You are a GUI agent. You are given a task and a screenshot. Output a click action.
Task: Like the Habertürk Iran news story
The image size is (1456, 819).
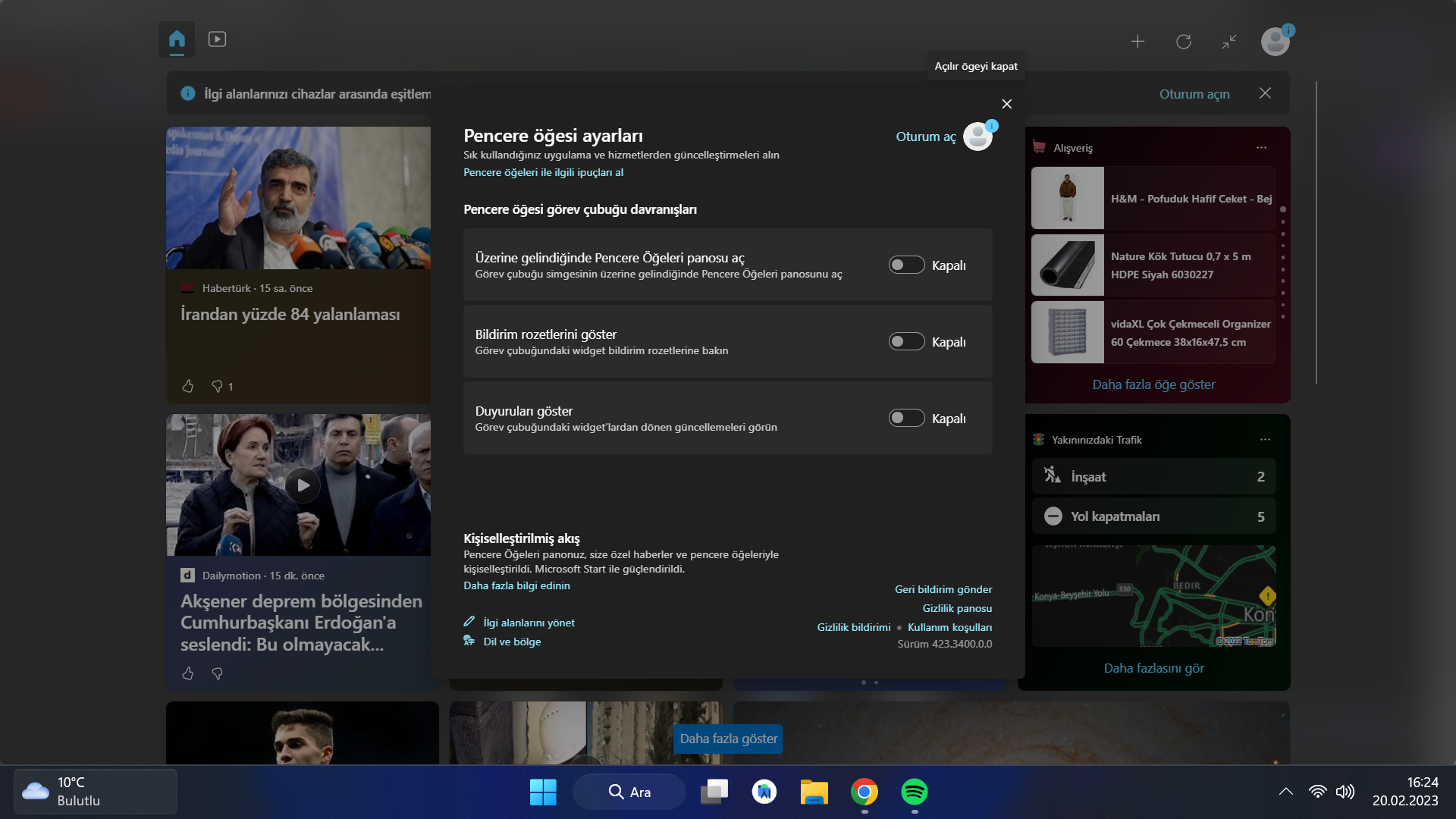188,386
